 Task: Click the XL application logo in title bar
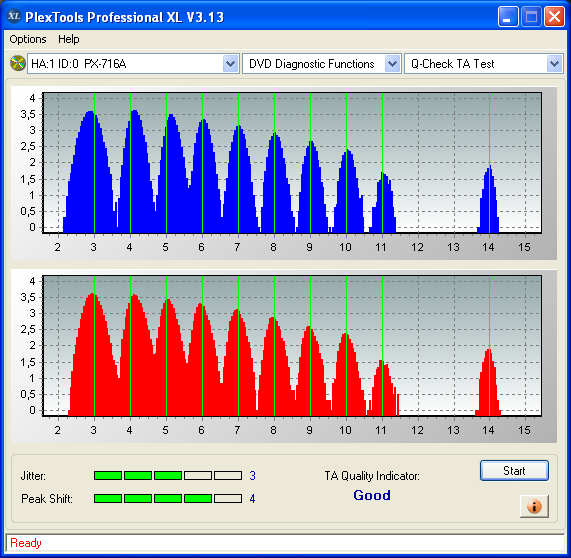pos(14,16)
